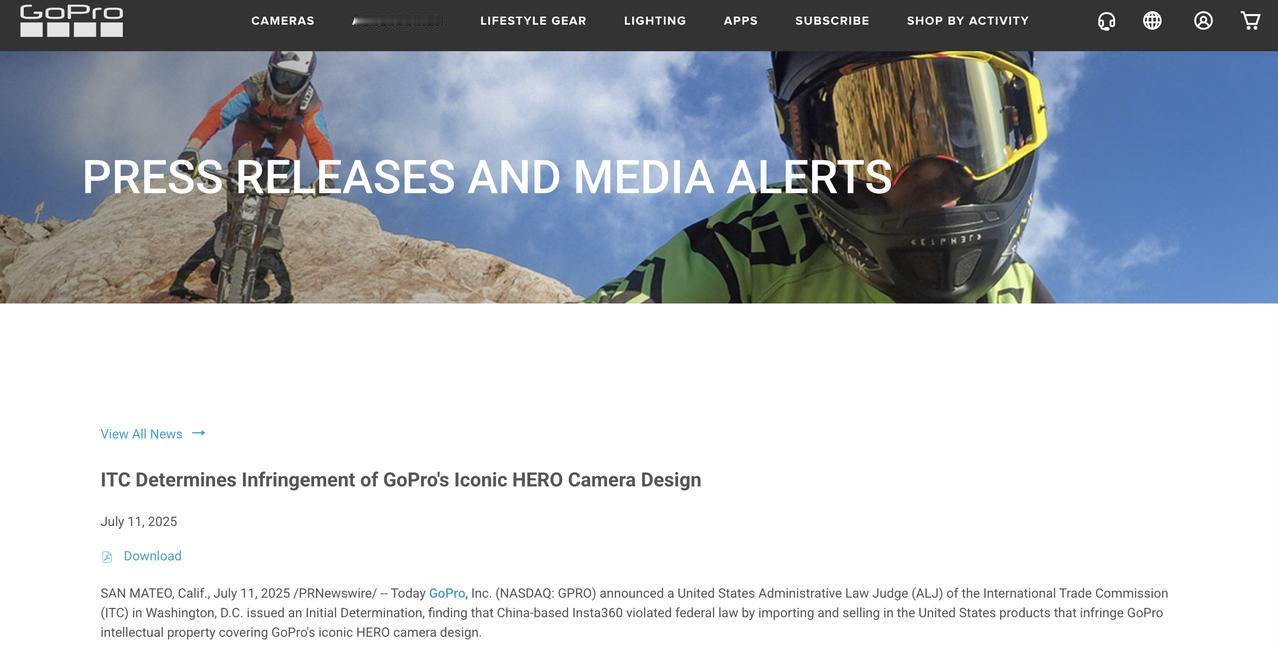1278x647 pixels.
Task: Open the Lighting menu
Action: (x=655, y=21)
